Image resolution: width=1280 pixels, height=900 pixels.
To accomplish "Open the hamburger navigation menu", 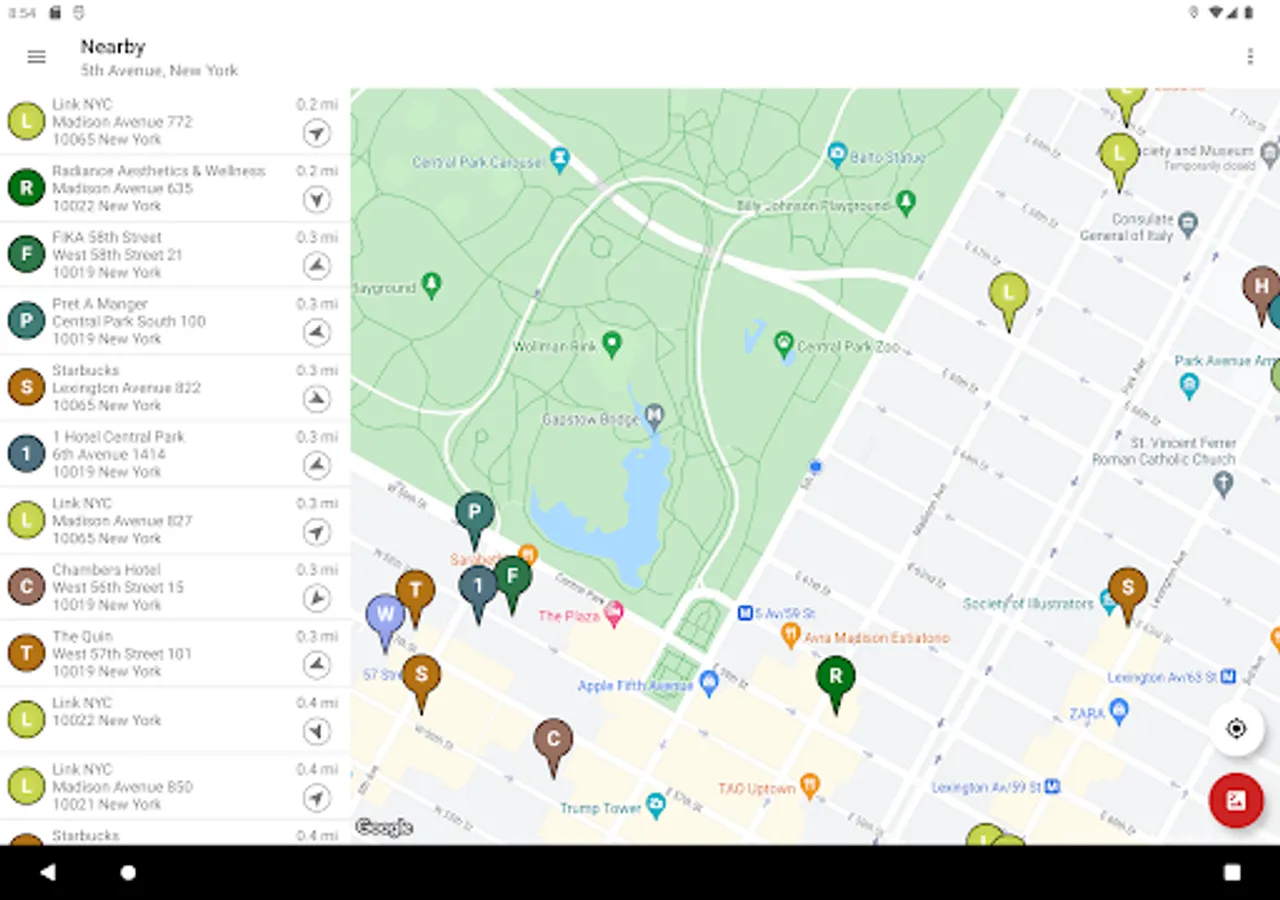I will click(36, 57).
